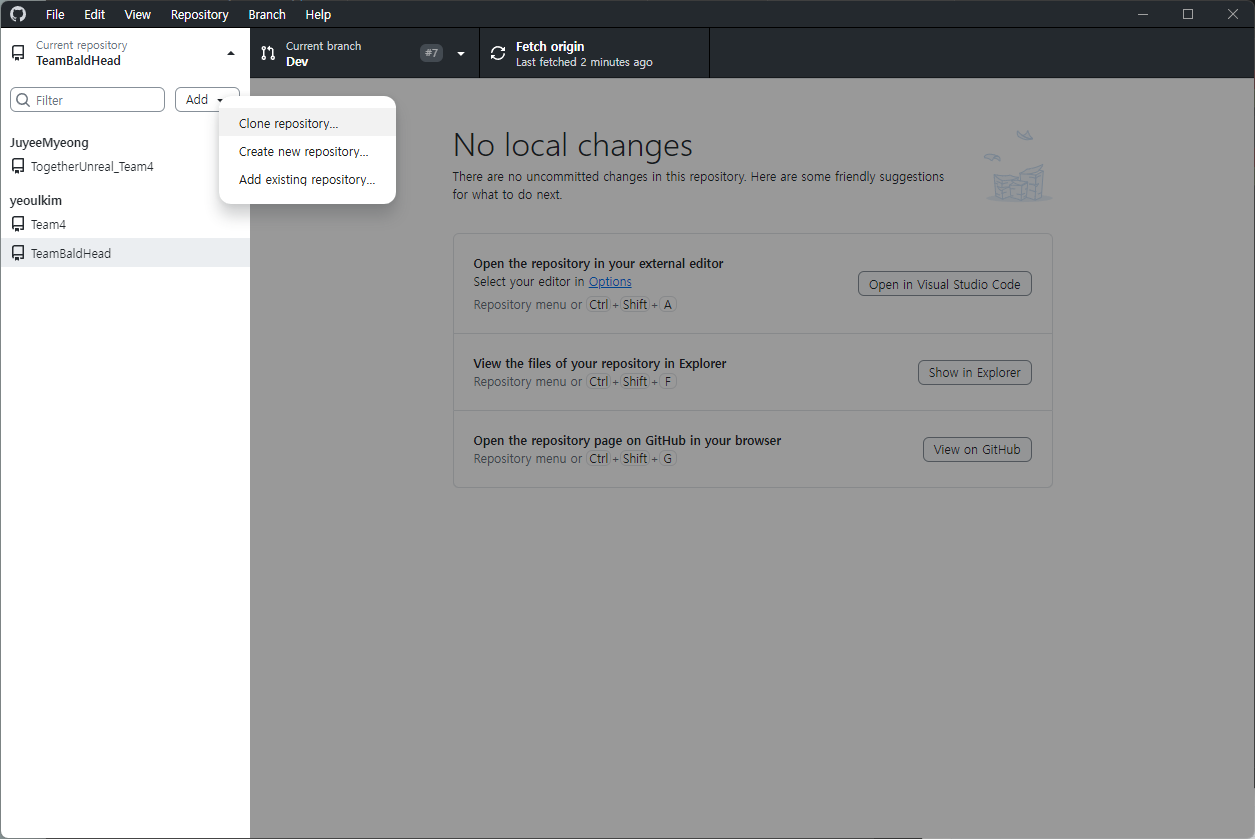Image resolution: width=1255 pixels, height=839 pixels.
Task: Click the Team4 repository icon
Action: tap(18, 225)
